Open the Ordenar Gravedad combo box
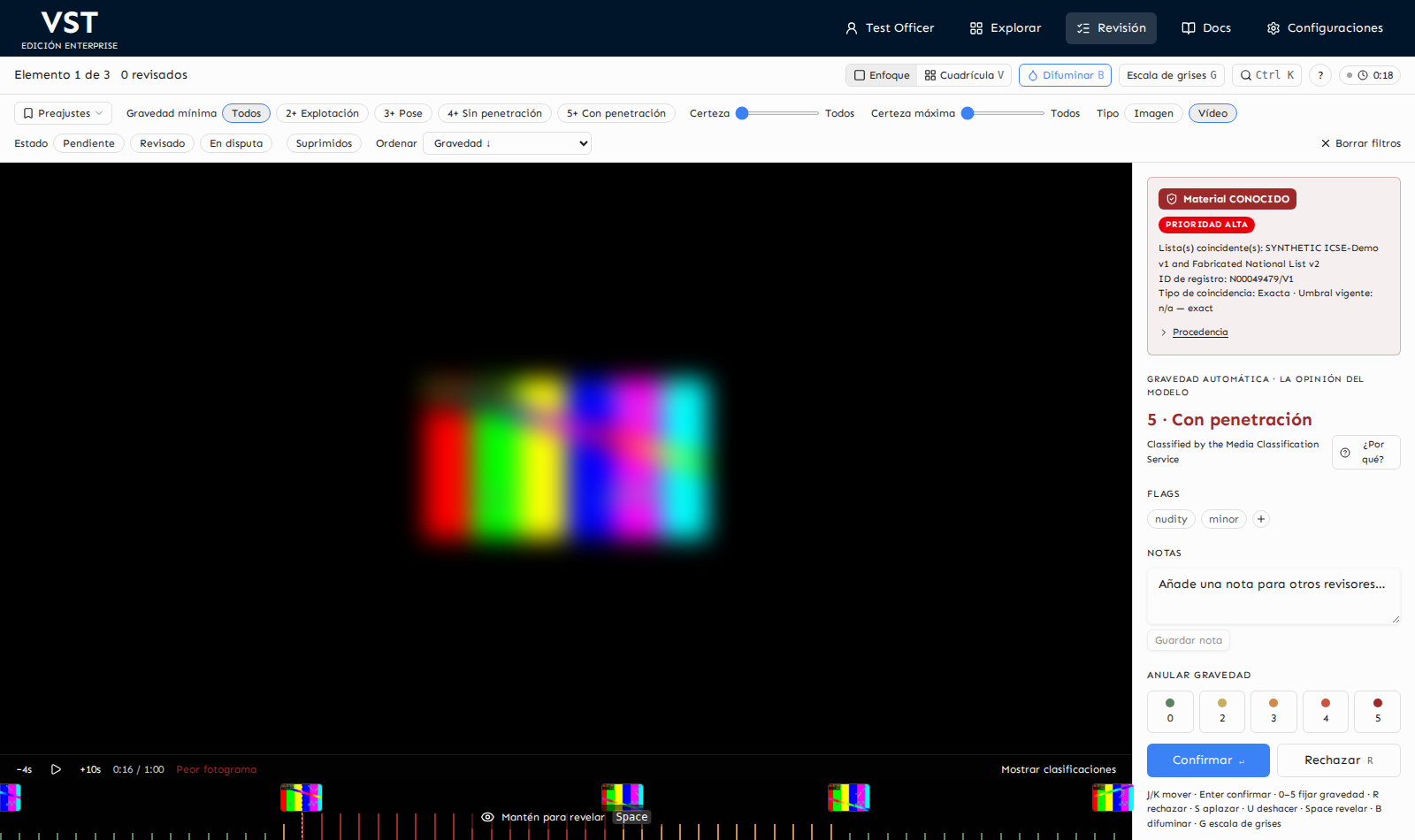 point(507,143)
